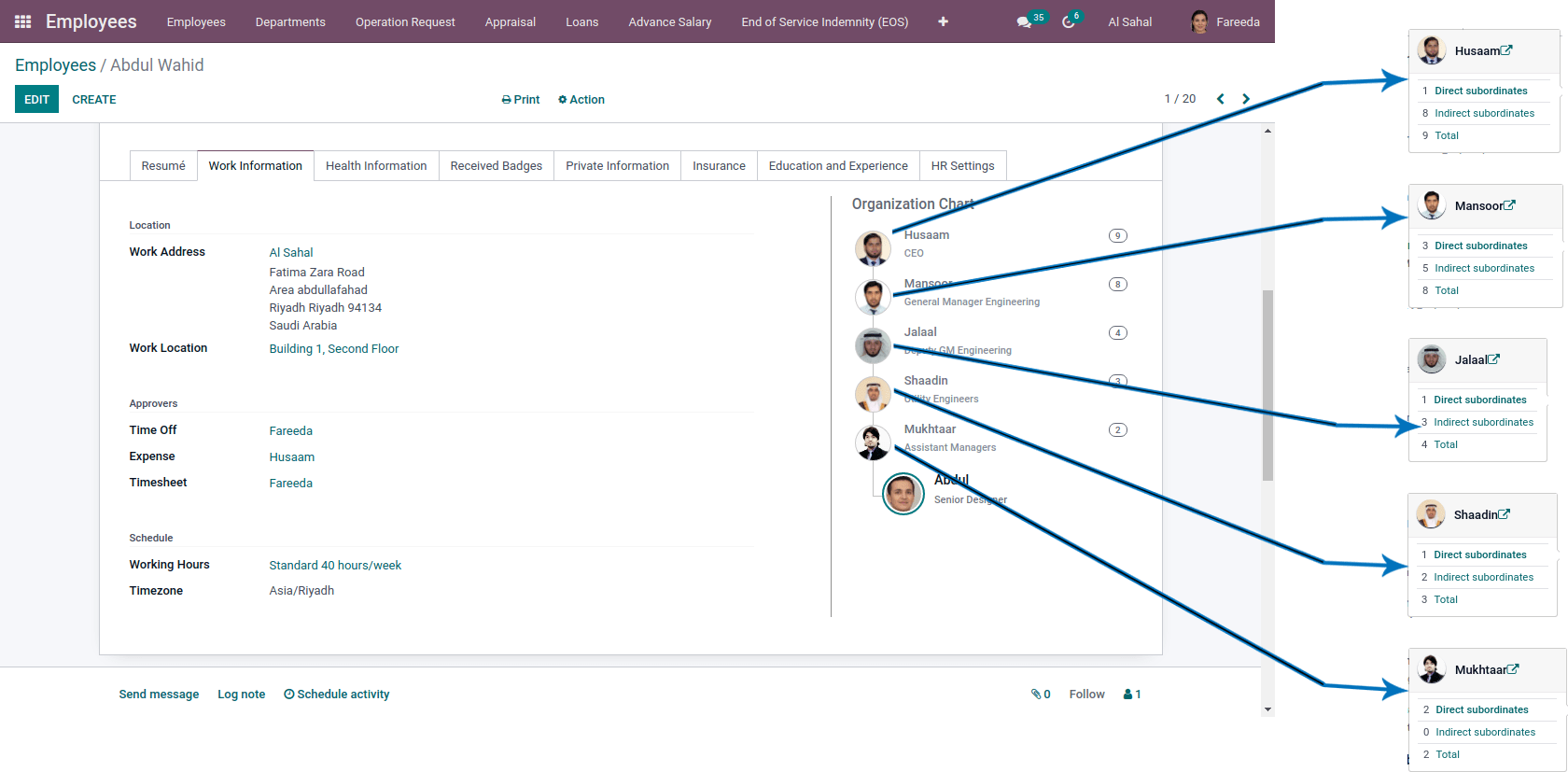Open the conversations icon with badge 35
Image resolution: width=1568 pixels, height=772 pixels.
point(1030,21)
